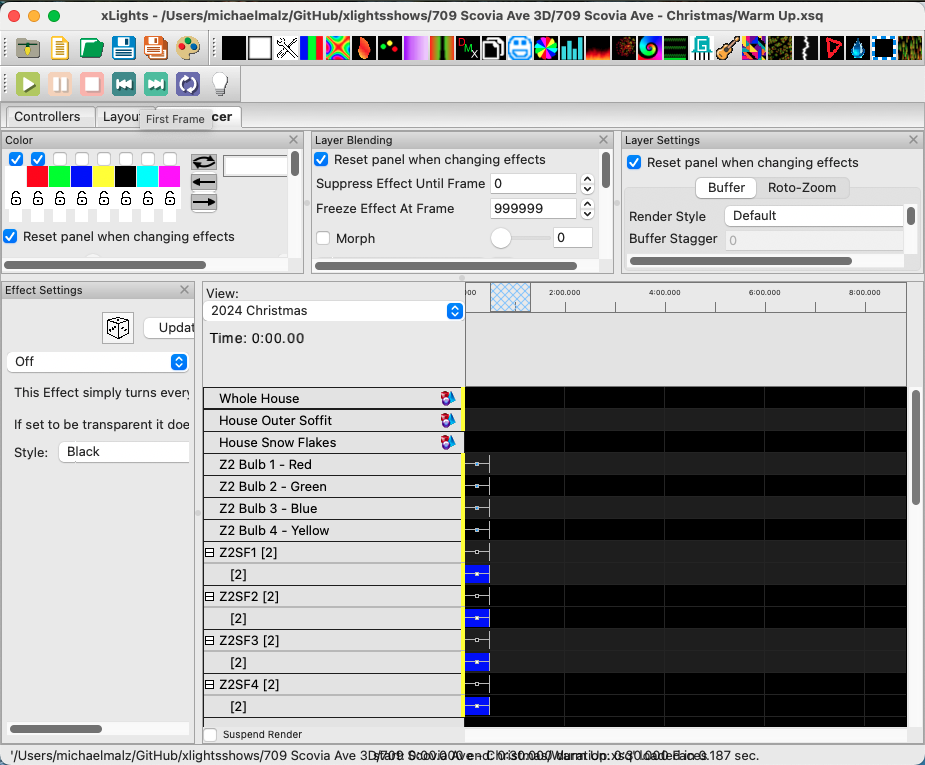The width and height of the screenshot is (925, 765).
Task: Select the Candle effect icon
Action: (364, 48)
